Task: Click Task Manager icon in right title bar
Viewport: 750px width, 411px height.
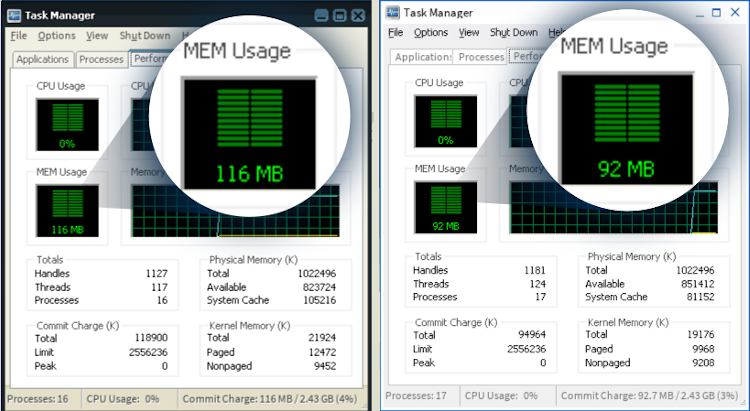Action: pyautogui.click(x=393, y=12)
